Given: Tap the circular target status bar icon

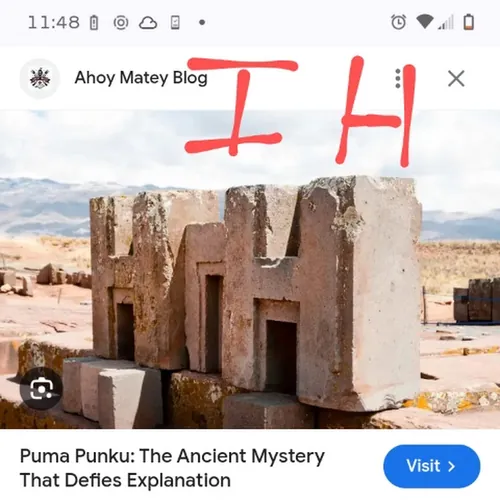Looking at the screenshot, I should click(x=121, y=23).
